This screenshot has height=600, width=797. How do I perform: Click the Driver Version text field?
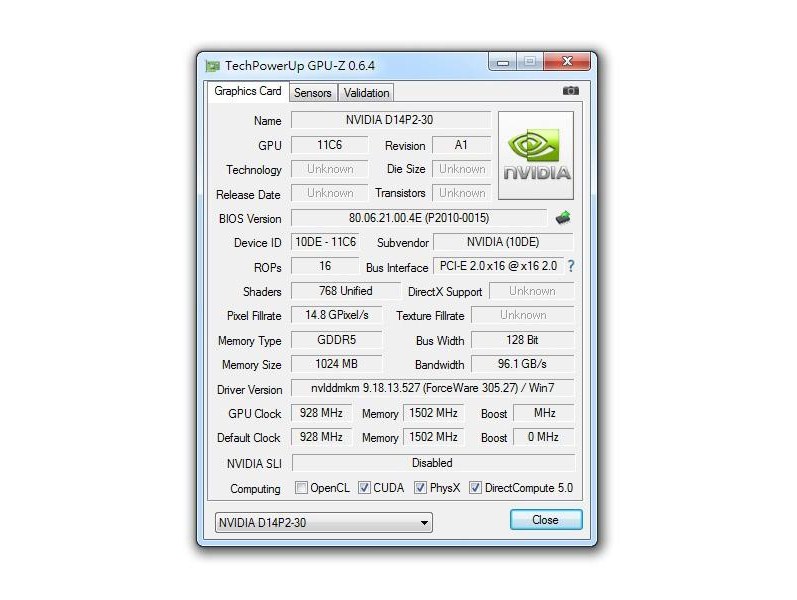(x=432, y=388)
